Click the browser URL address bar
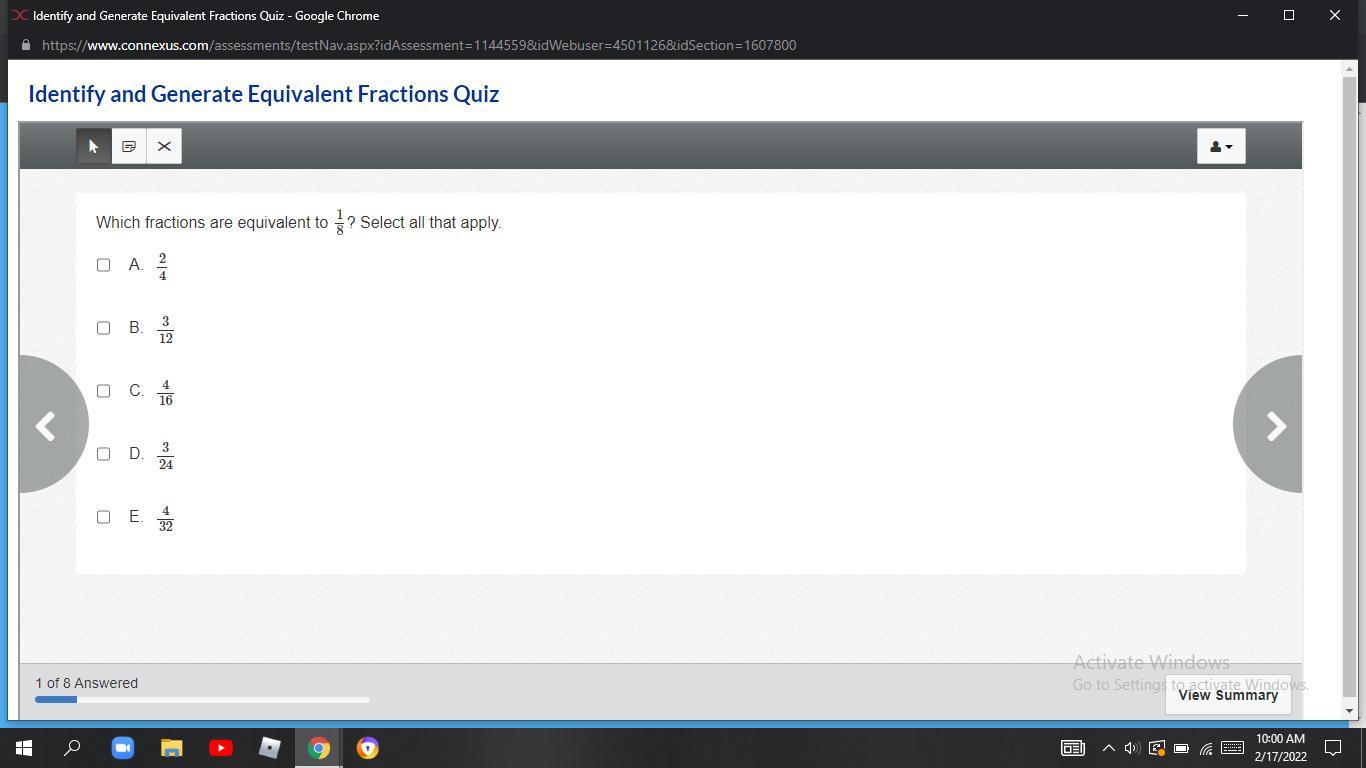 (x=420, y=45)
